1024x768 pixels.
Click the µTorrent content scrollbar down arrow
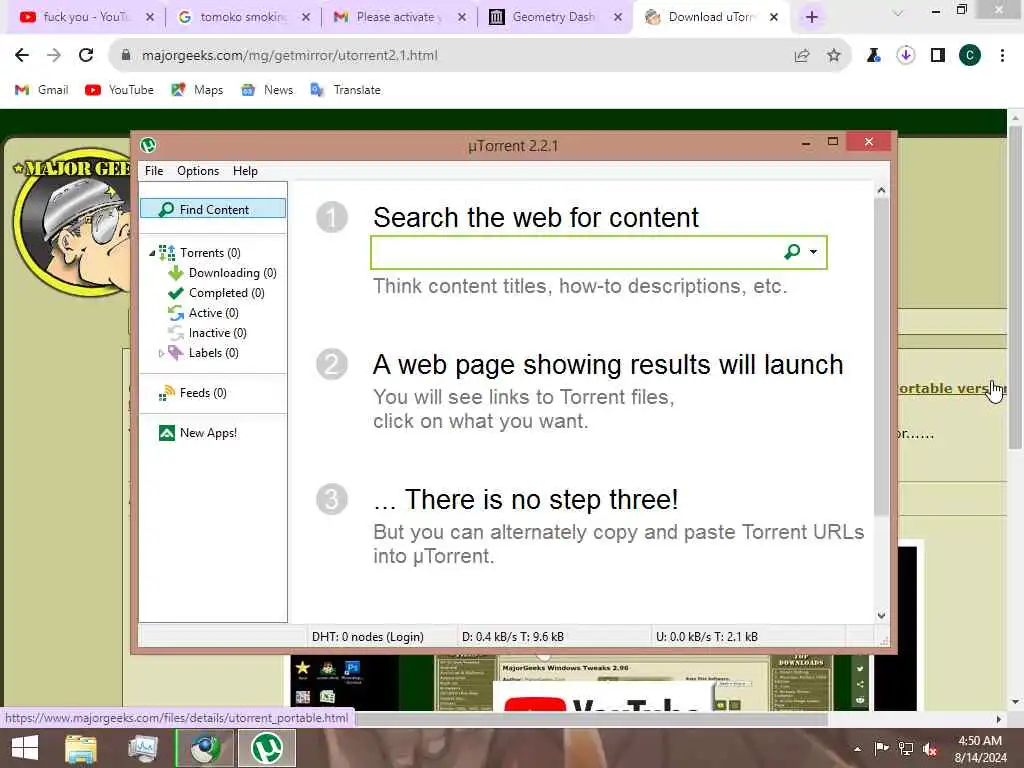(881, 615)
